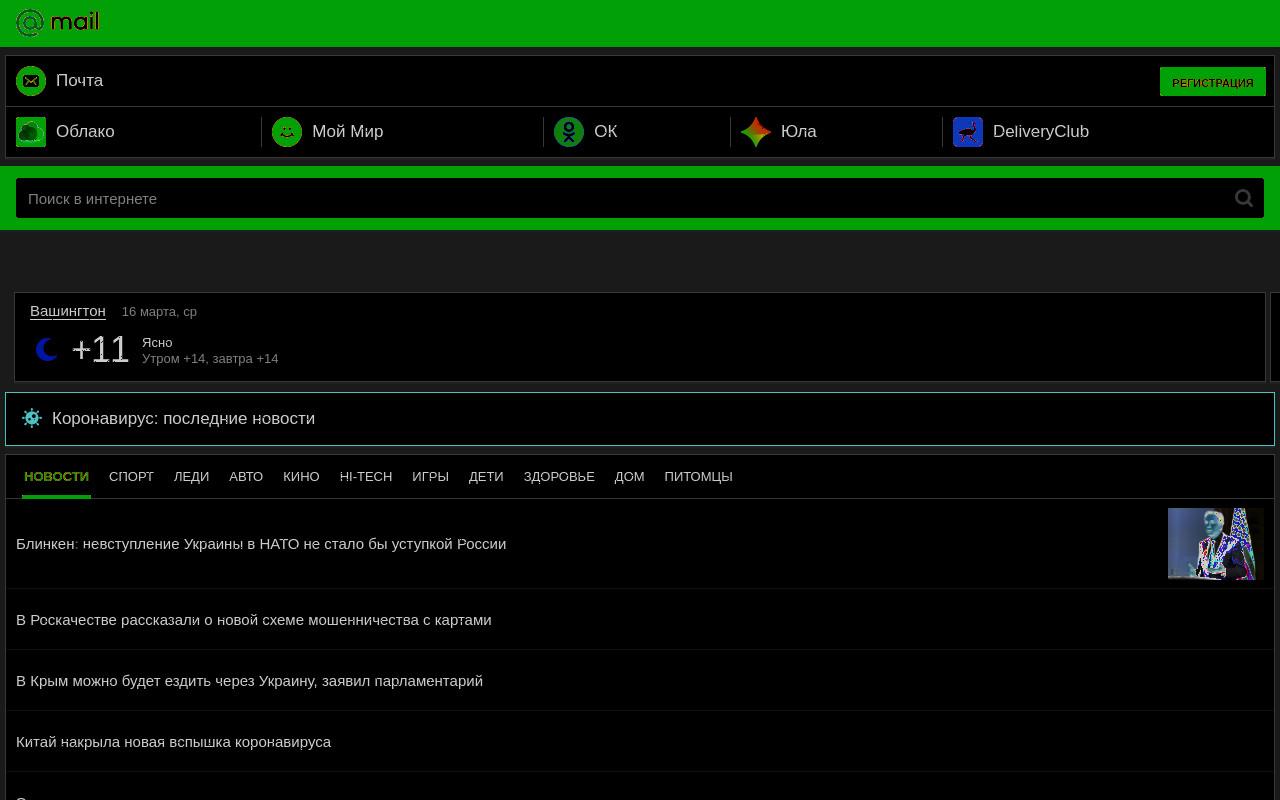The image size is (1280, 800).
Task: Open the Блинкен NATO news headline
Action: click(x=261, y=544)
